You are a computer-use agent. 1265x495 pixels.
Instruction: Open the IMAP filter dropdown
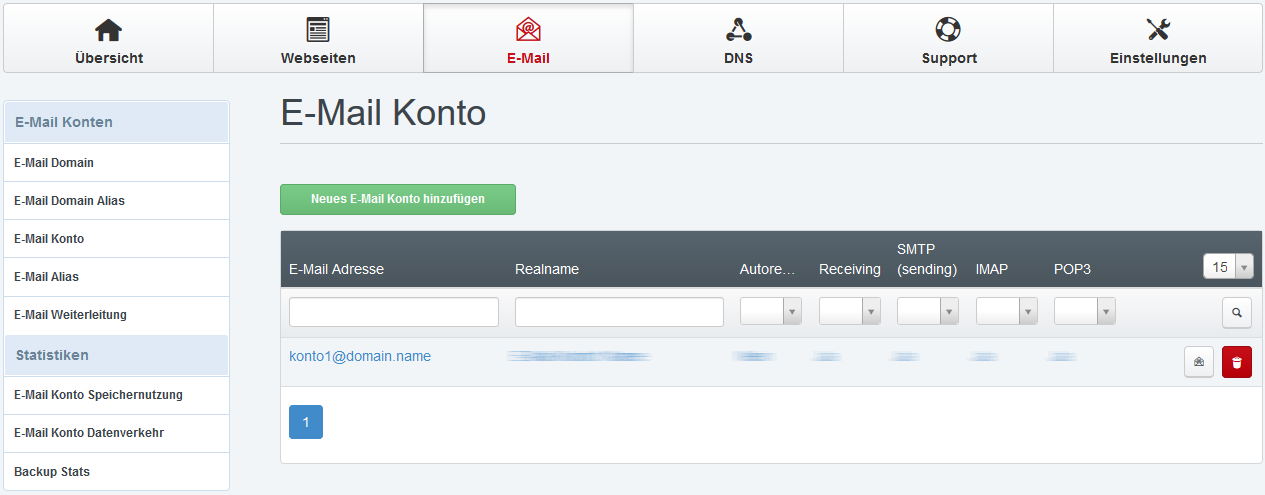coord(1006,312)
